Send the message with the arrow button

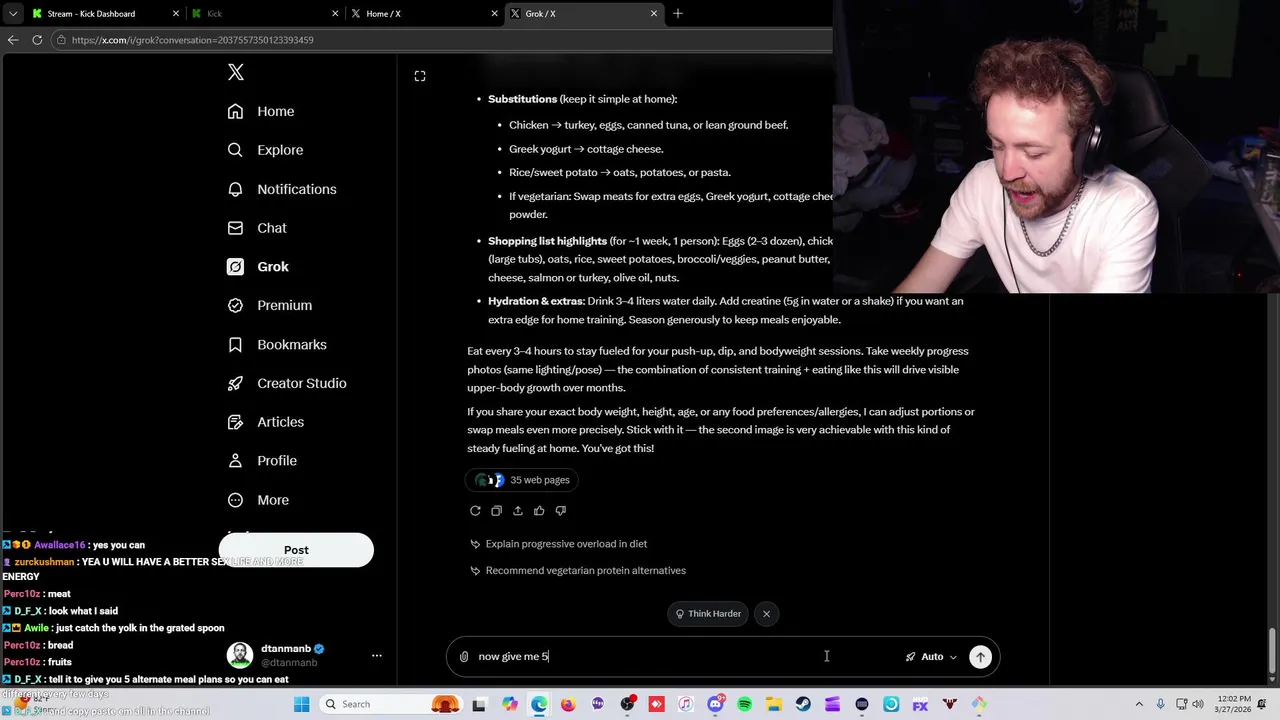click(x=980, y=657)
